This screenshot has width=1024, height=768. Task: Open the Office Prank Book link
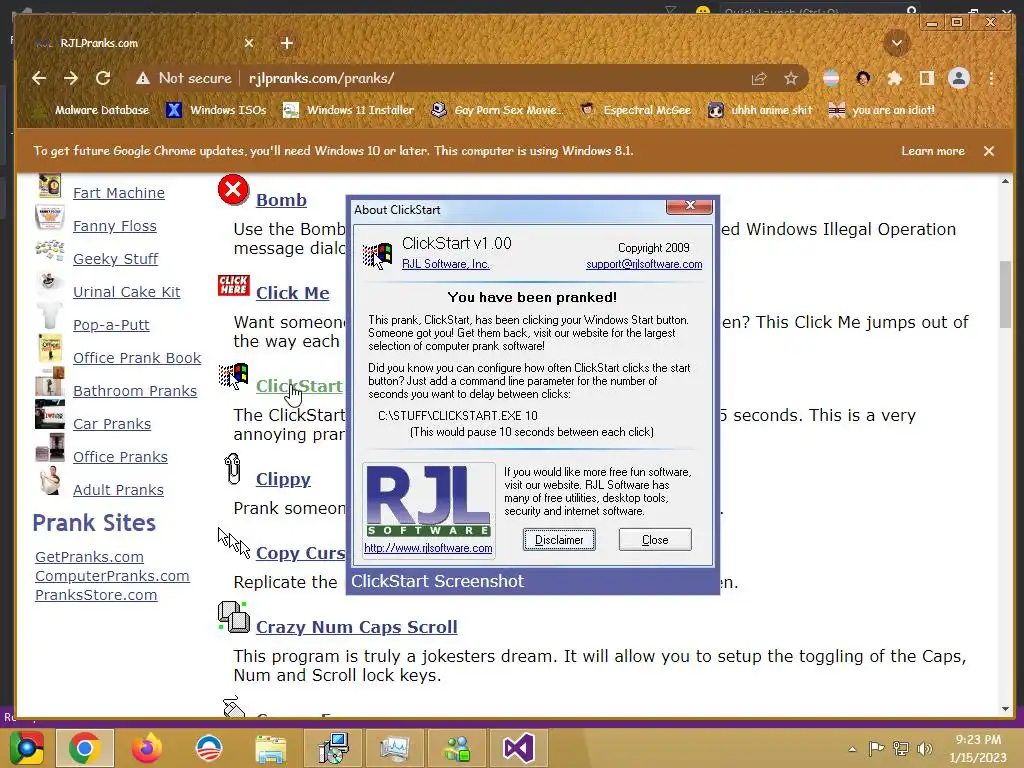137,358
